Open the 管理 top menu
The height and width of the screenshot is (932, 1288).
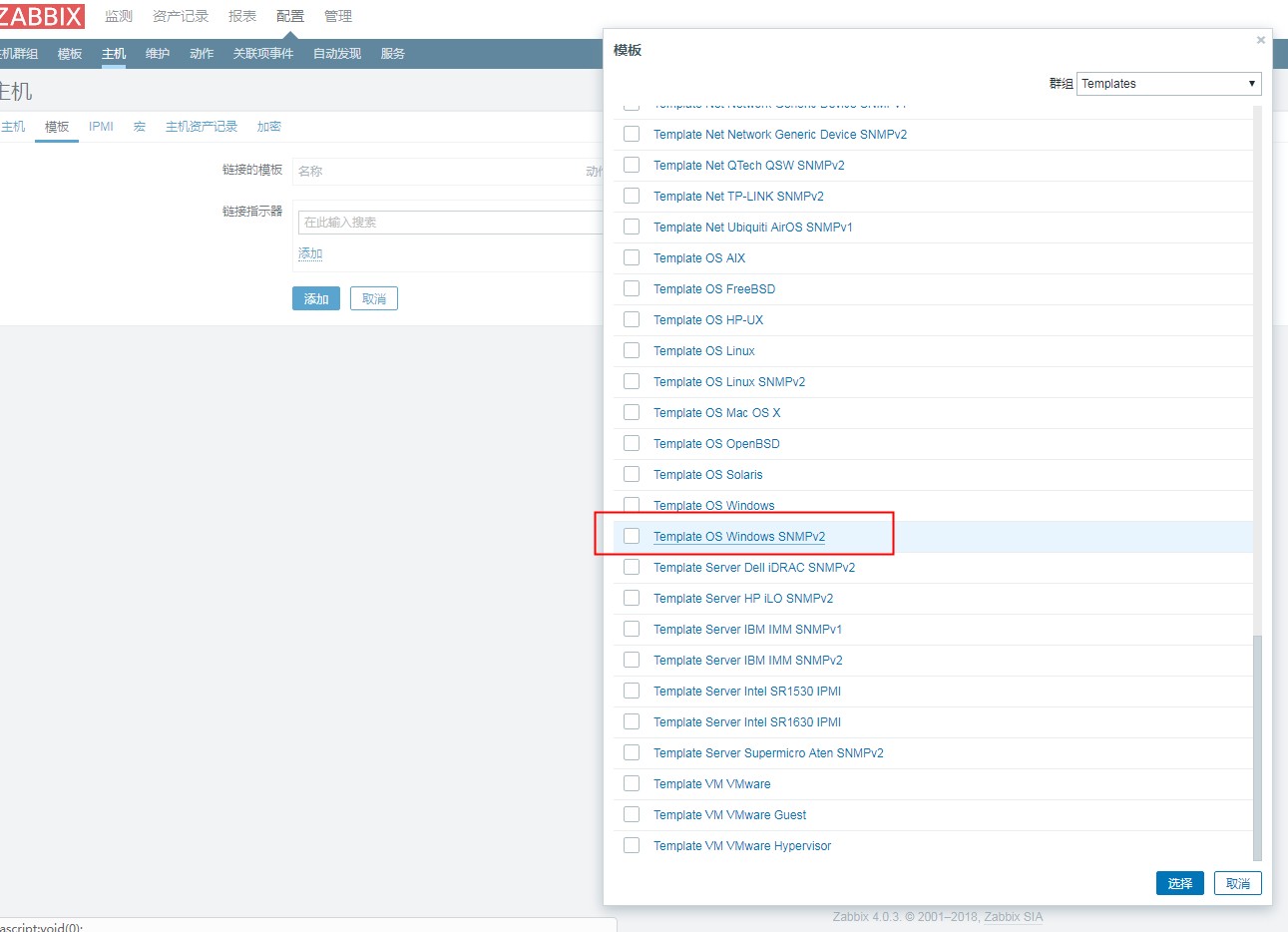point(338,16)
